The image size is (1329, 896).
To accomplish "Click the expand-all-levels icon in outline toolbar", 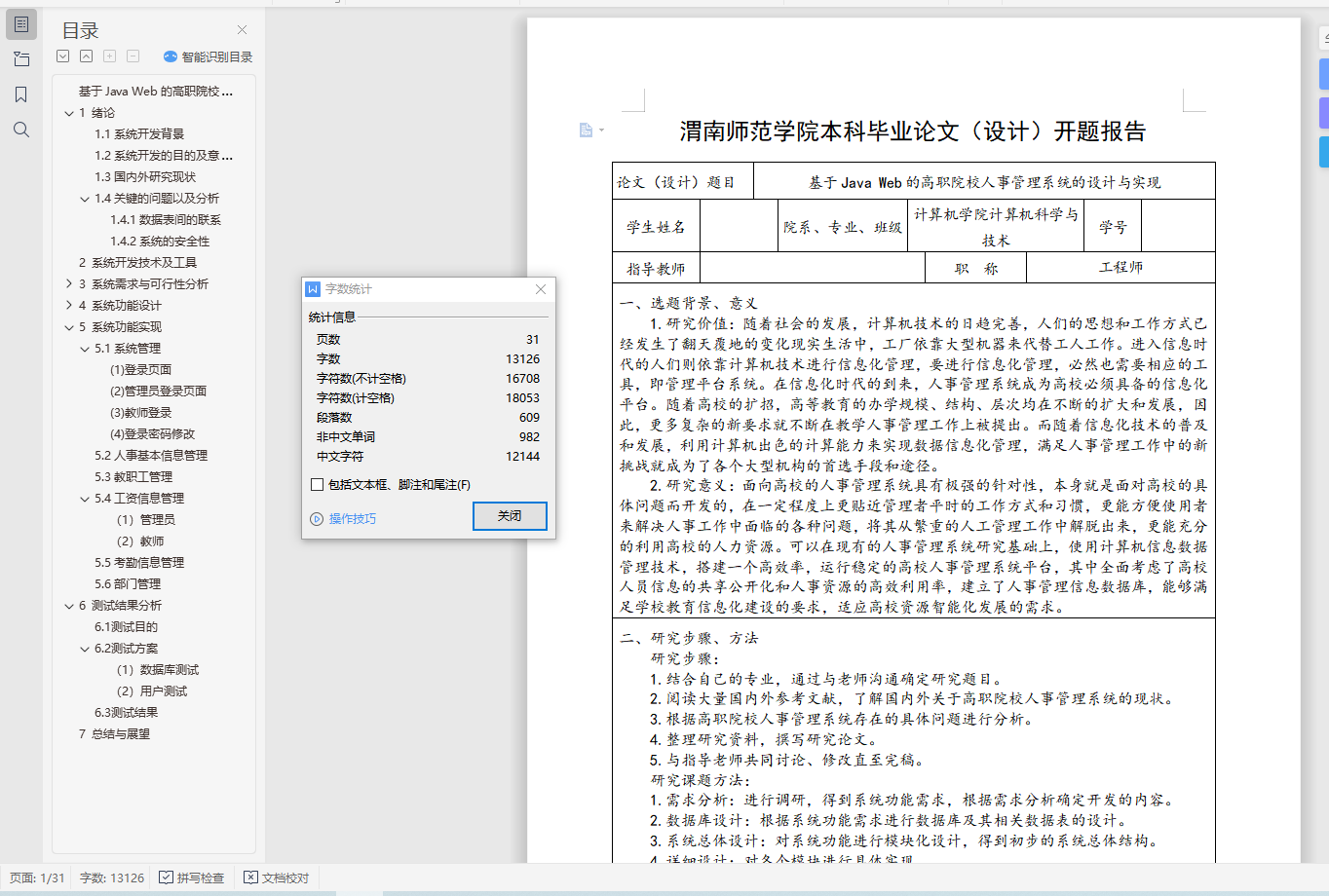I will (63, 56).
